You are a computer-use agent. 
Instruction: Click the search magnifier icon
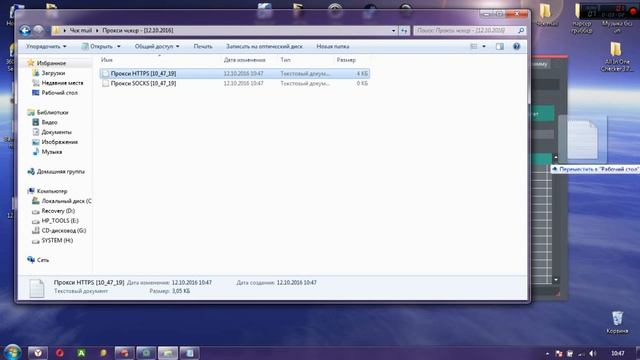pos(521,31)
